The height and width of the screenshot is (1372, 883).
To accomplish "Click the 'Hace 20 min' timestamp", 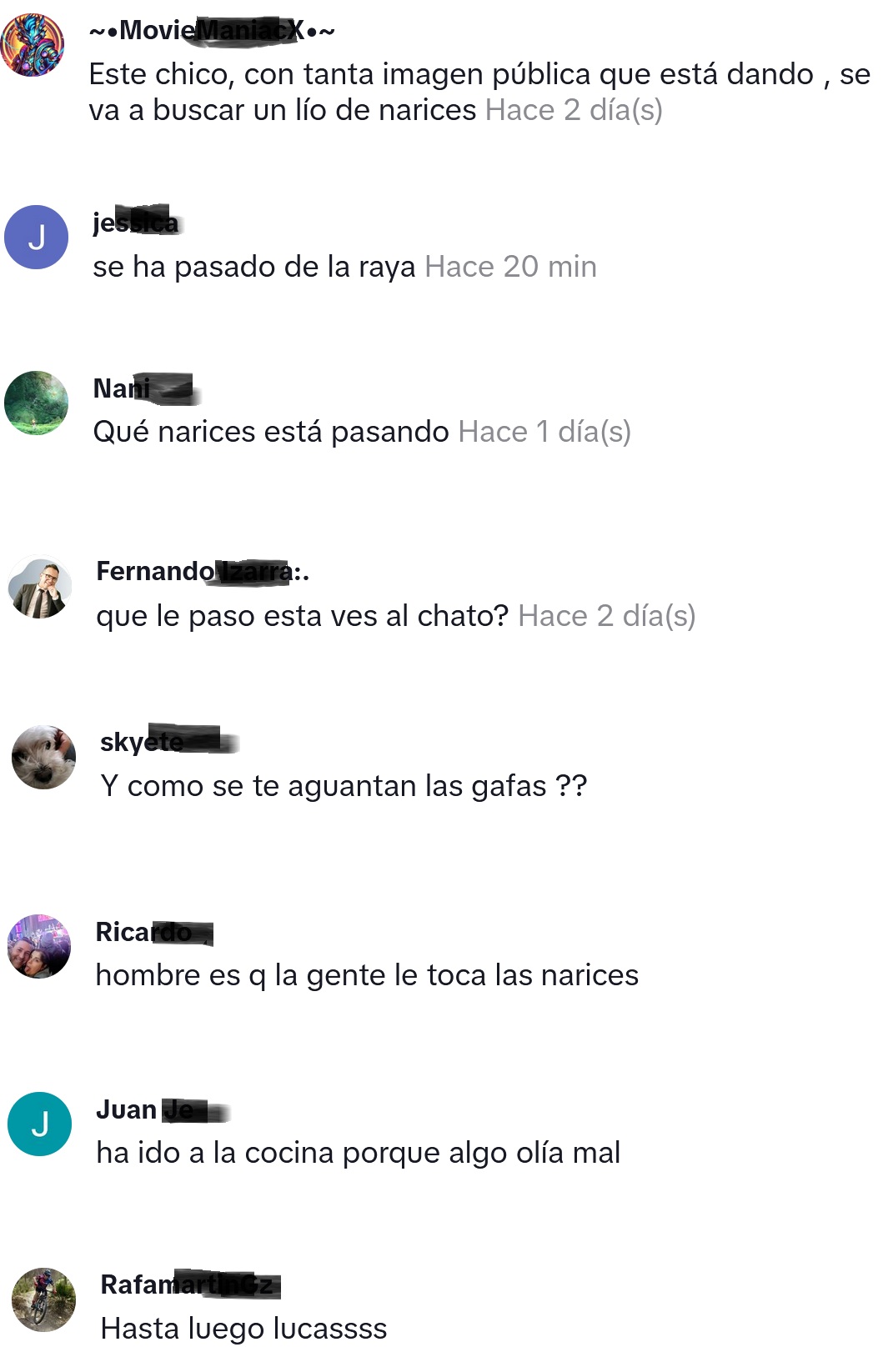I will pyautogui.click(x=511, y=267).
